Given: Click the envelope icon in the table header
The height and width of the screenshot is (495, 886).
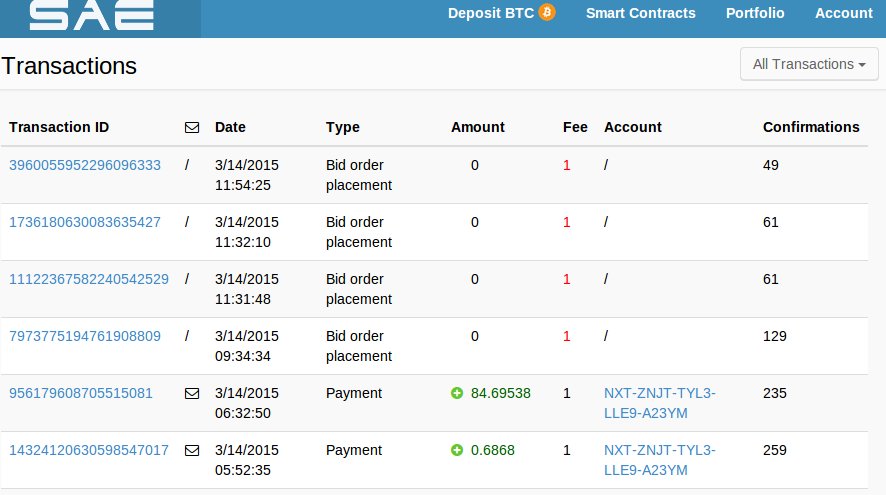Looking at the screenshot, I should click(x=192, y=128).
